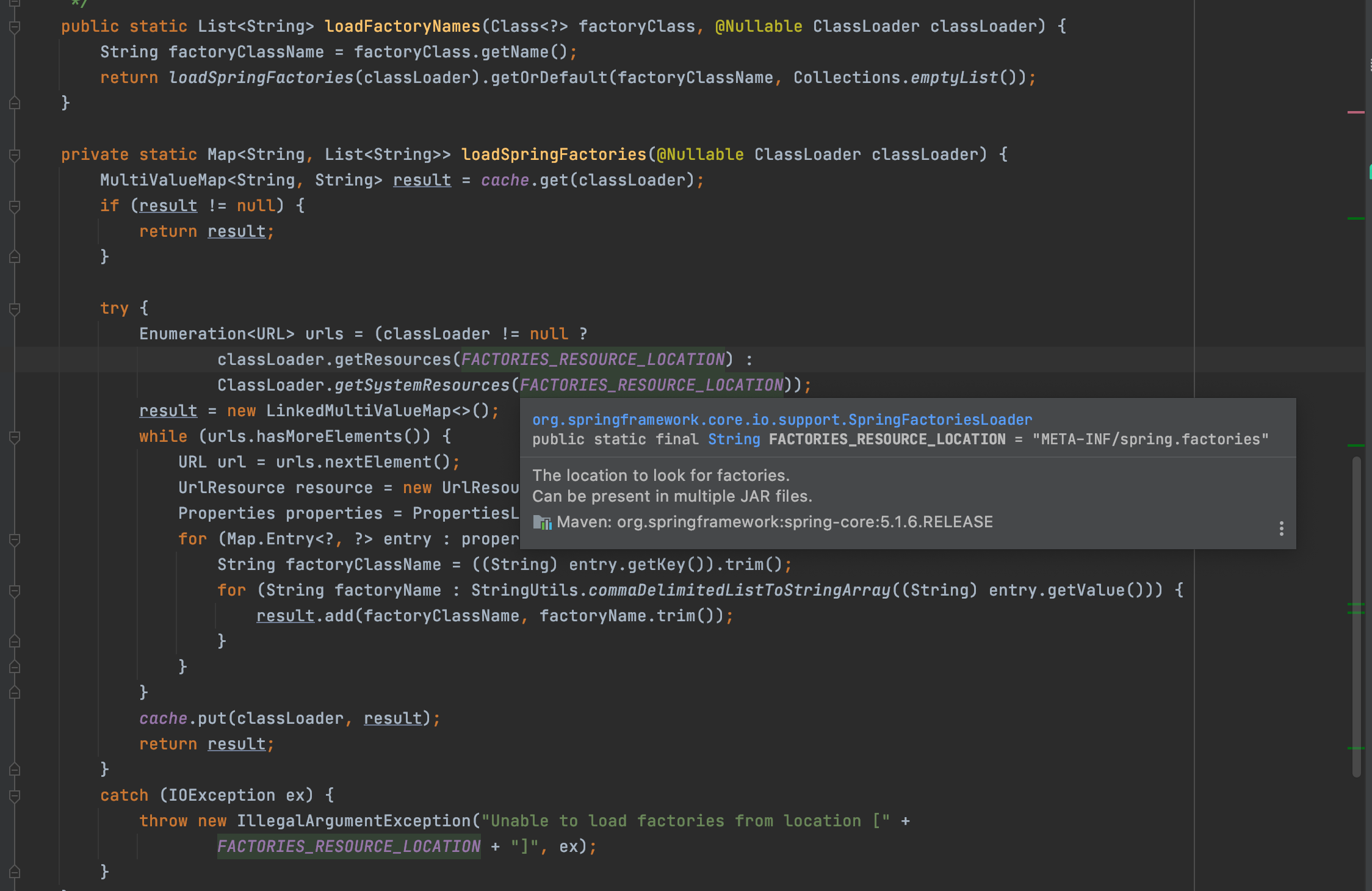Open the popup's three-dot more options menu
This screenshot has height=891, width=1372.
pyautogui.click(x=1281, y=528)
